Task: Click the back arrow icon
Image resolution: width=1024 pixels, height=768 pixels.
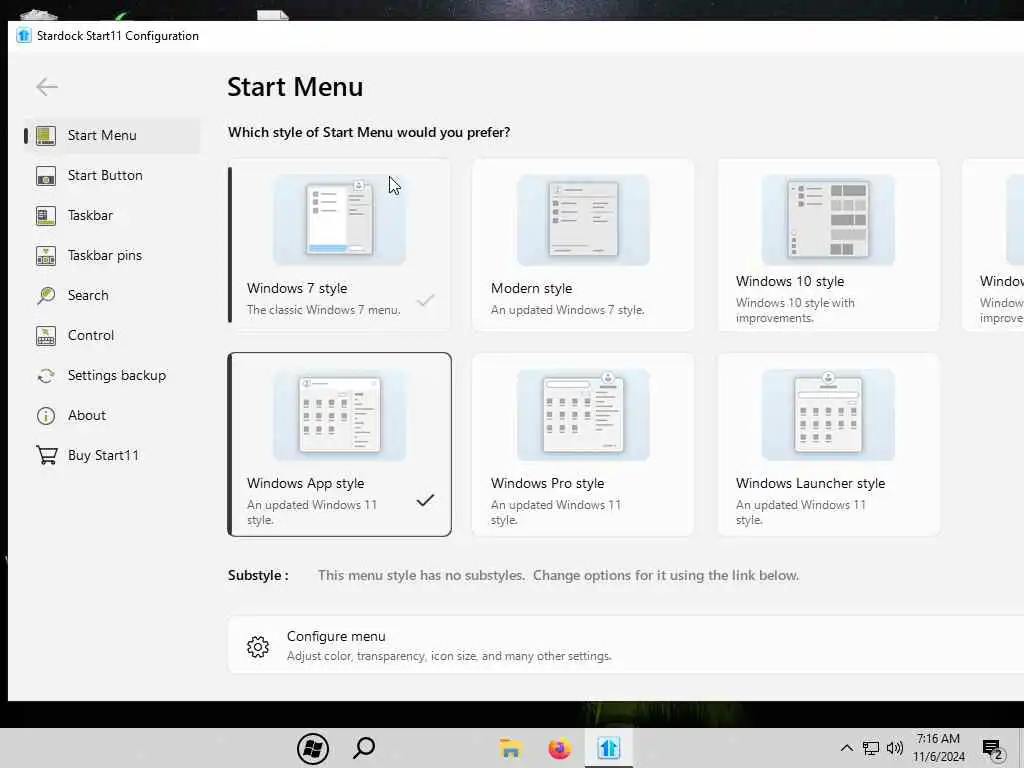Action: click(47, 86)
